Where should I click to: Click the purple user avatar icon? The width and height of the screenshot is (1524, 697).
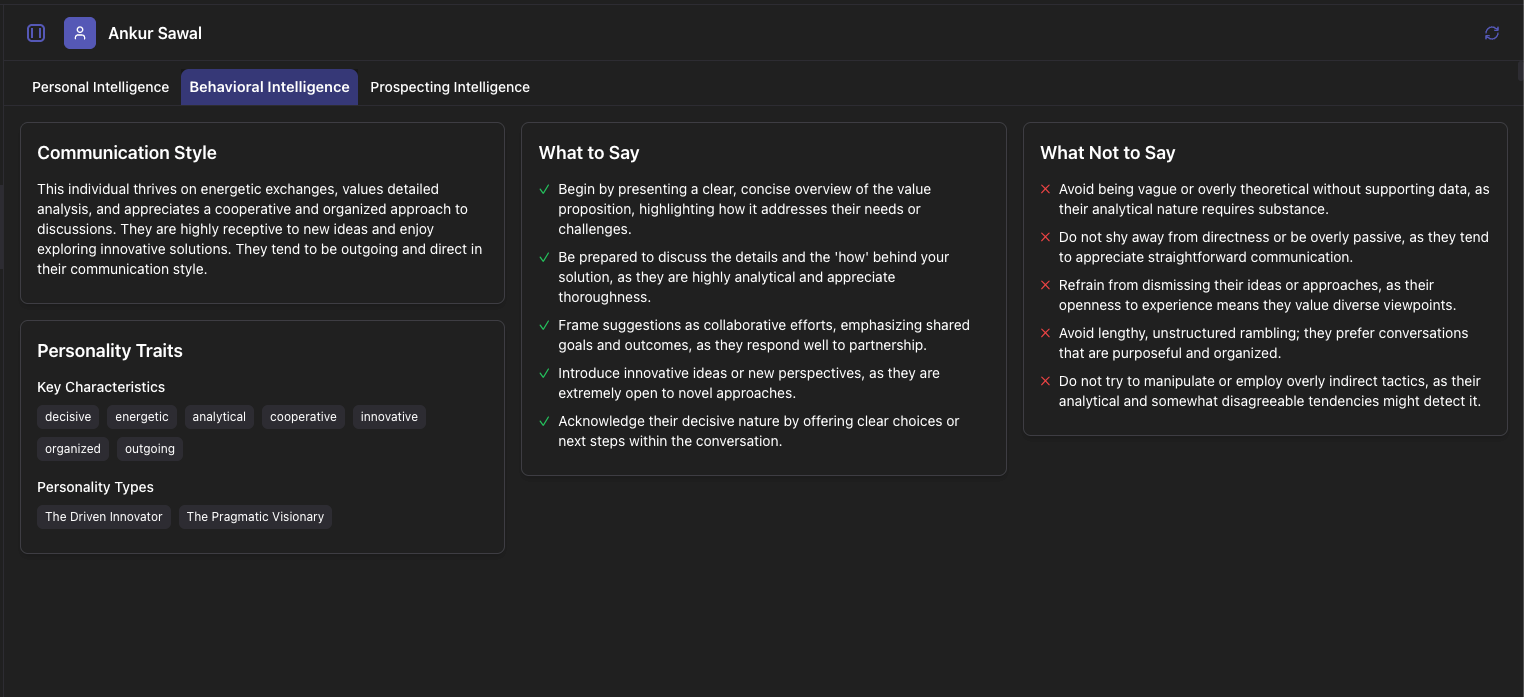tap(79, 32)
